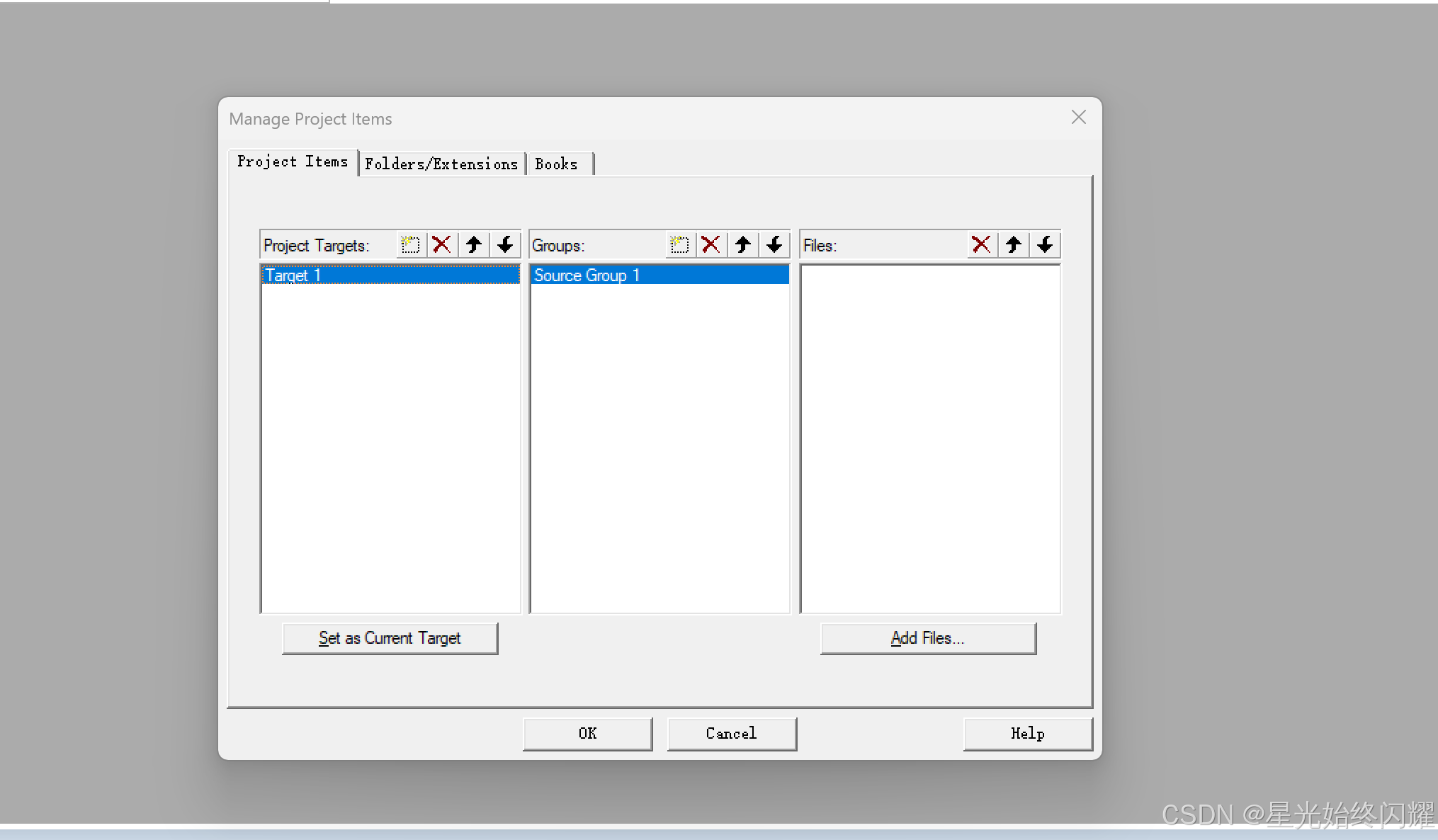1438x840 pixels.
Task: Delete selected file in Files
Action: (981, 245)
